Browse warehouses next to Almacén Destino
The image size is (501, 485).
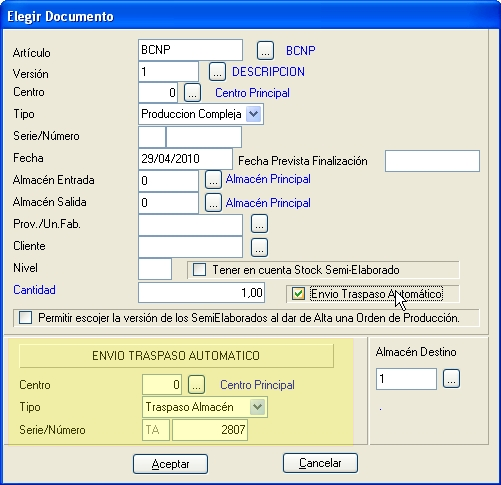(x=451, y=379)
